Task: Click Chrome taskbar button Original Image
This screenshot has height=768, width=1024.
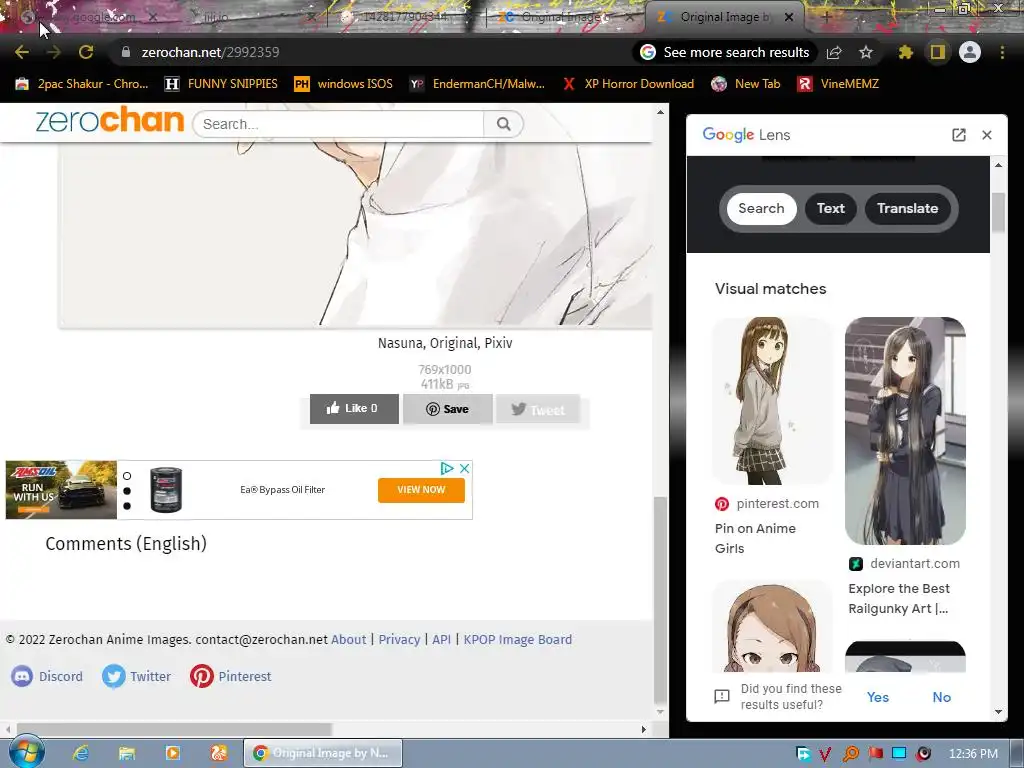Action: pos(323,753)
